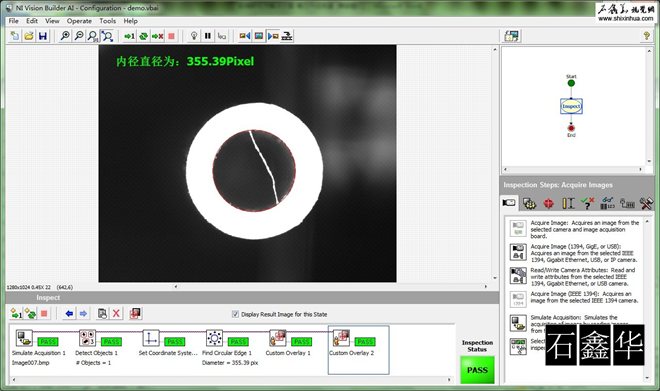
Task: Toggle the main window view icon
Action: (x=512, y=36)
